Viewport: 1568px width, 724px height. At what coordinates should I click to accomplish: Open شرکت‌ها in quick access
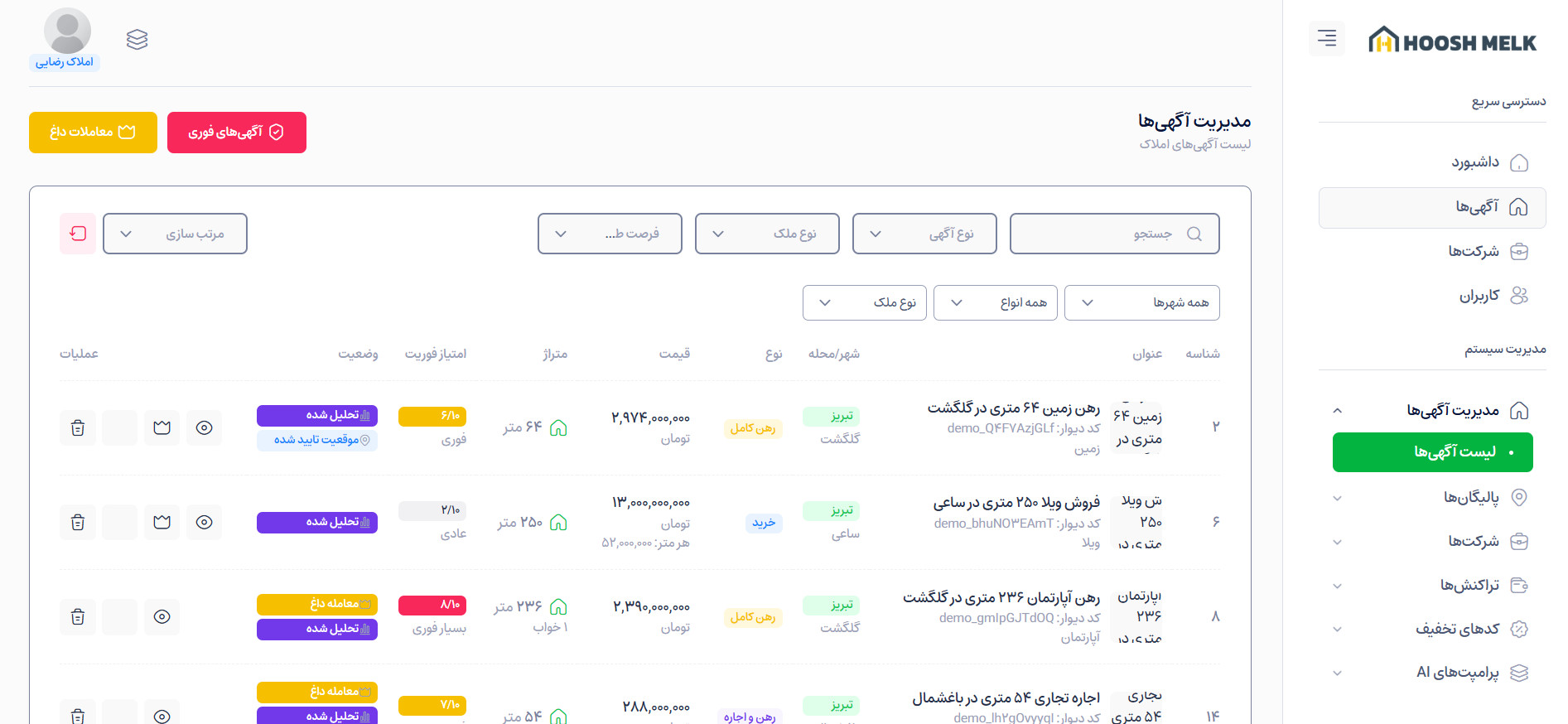1432,251
